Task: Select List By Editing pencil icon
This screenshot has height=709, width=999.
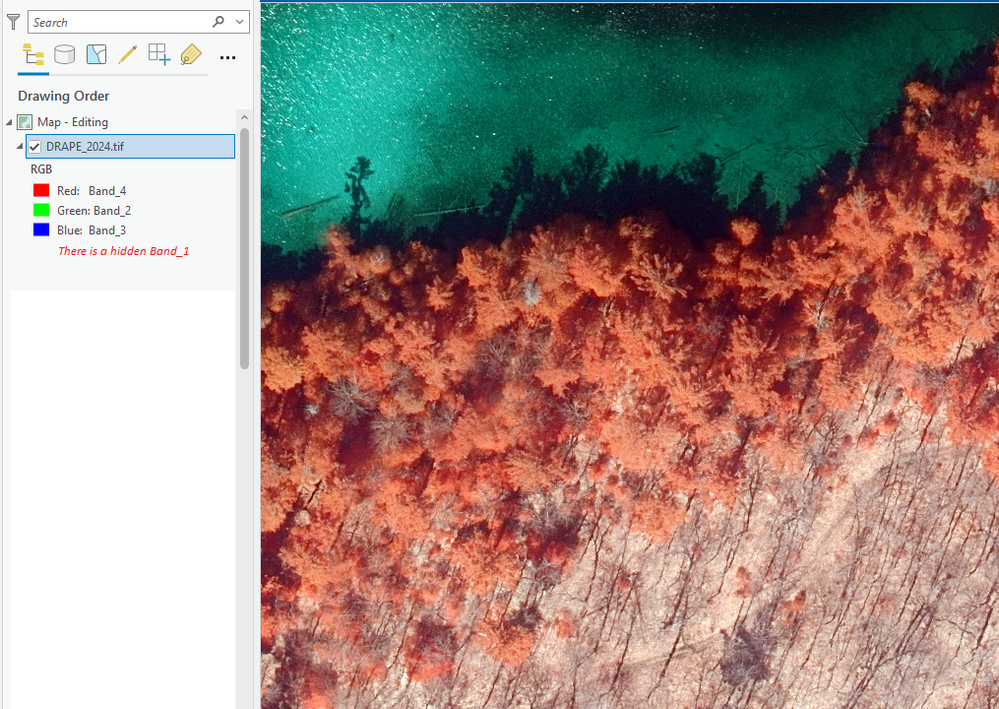Action: point(127,55)
